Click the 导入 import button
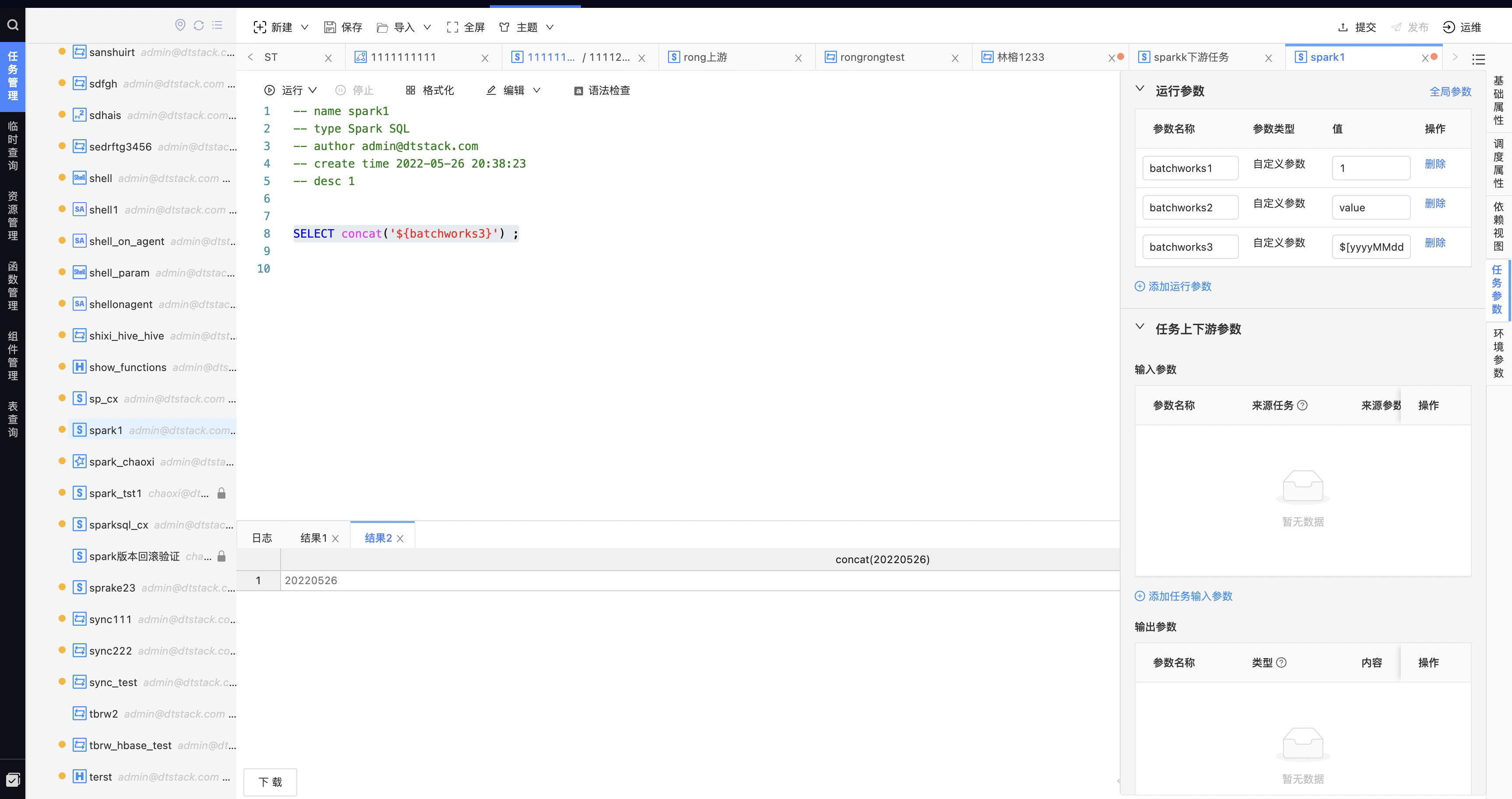The width and height of the screenshot is (1512, 799). click(x=396, y=27)
